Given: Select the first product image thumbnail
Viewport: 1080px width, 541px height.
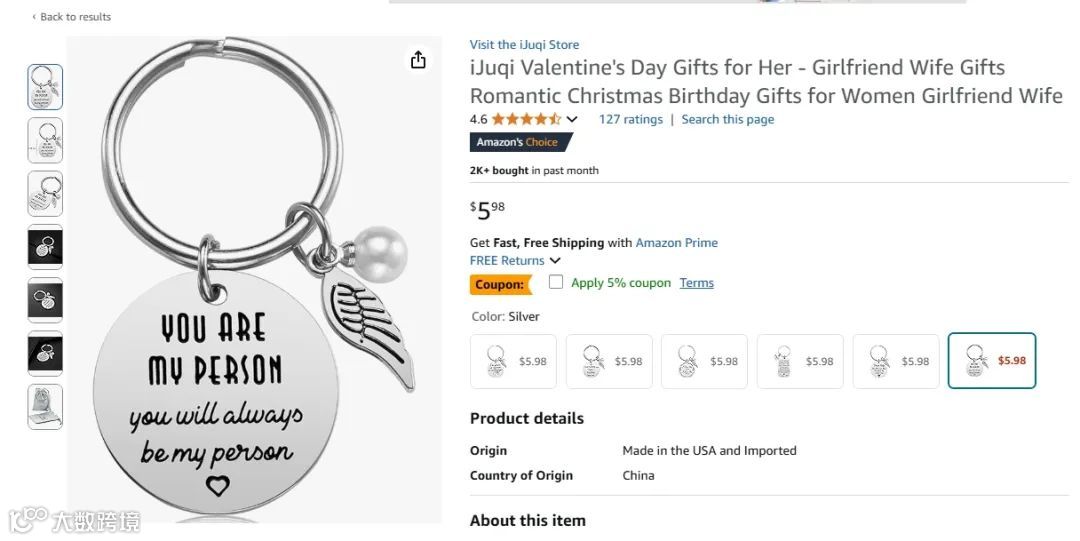Looking at the screenshot, I should (45, 87).
